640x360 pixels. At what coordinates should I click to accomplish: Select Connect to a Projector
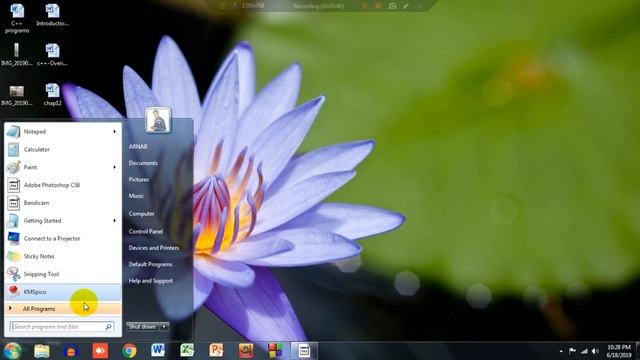(x=62, y=238)
